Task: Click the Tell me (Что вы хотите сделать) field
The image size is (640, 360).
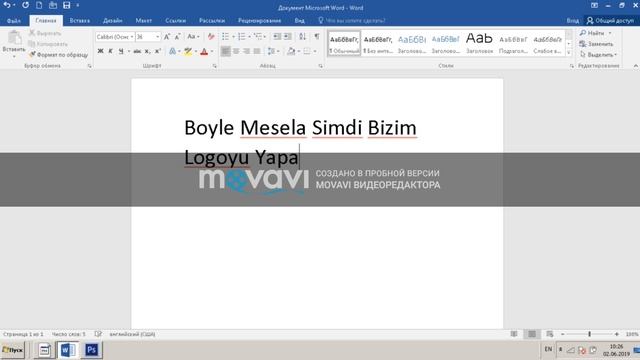Action: coord(352,20)
